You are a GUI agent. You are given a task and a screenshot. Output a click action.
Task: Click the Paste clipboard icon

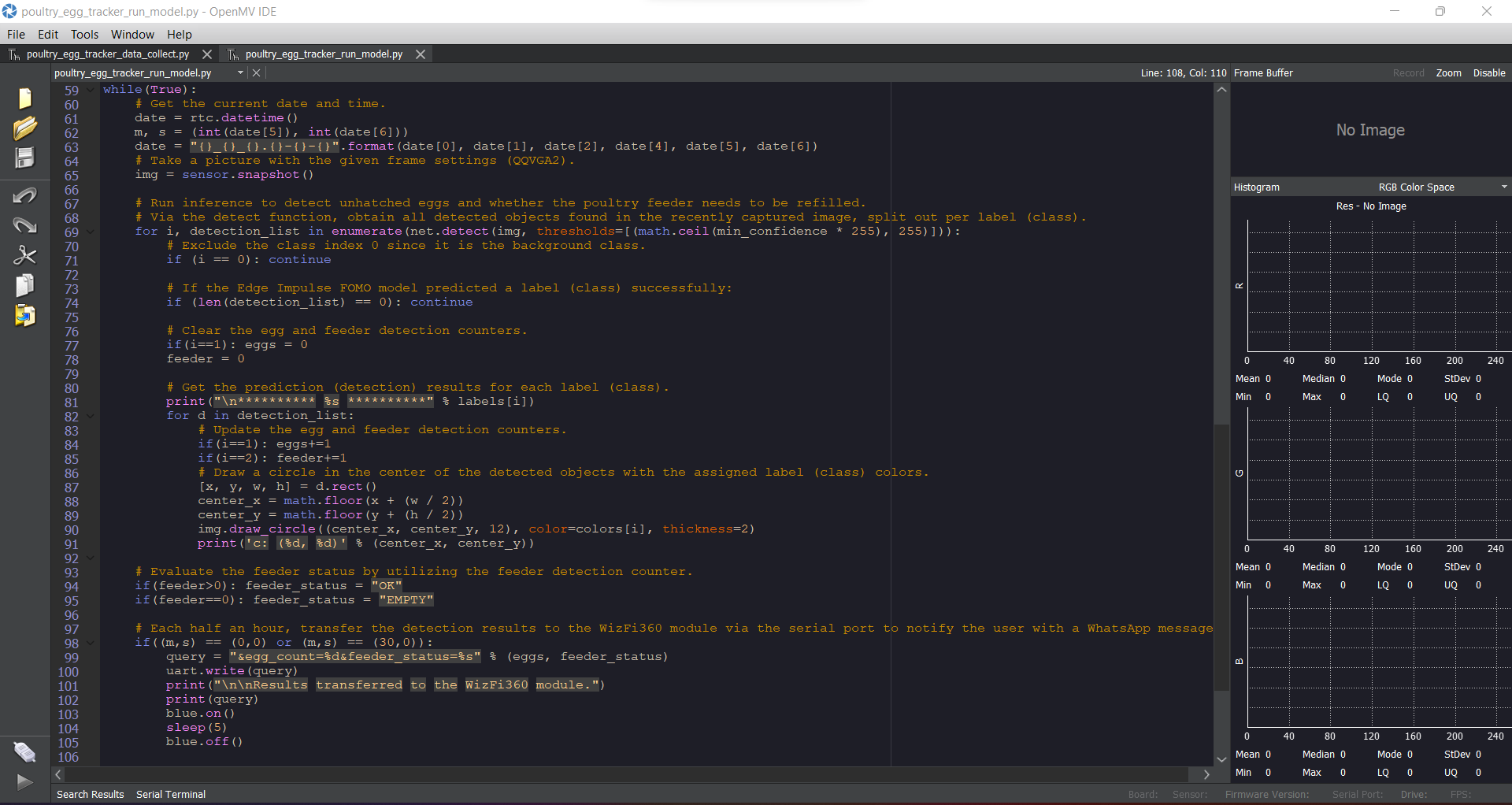point(24,316)
